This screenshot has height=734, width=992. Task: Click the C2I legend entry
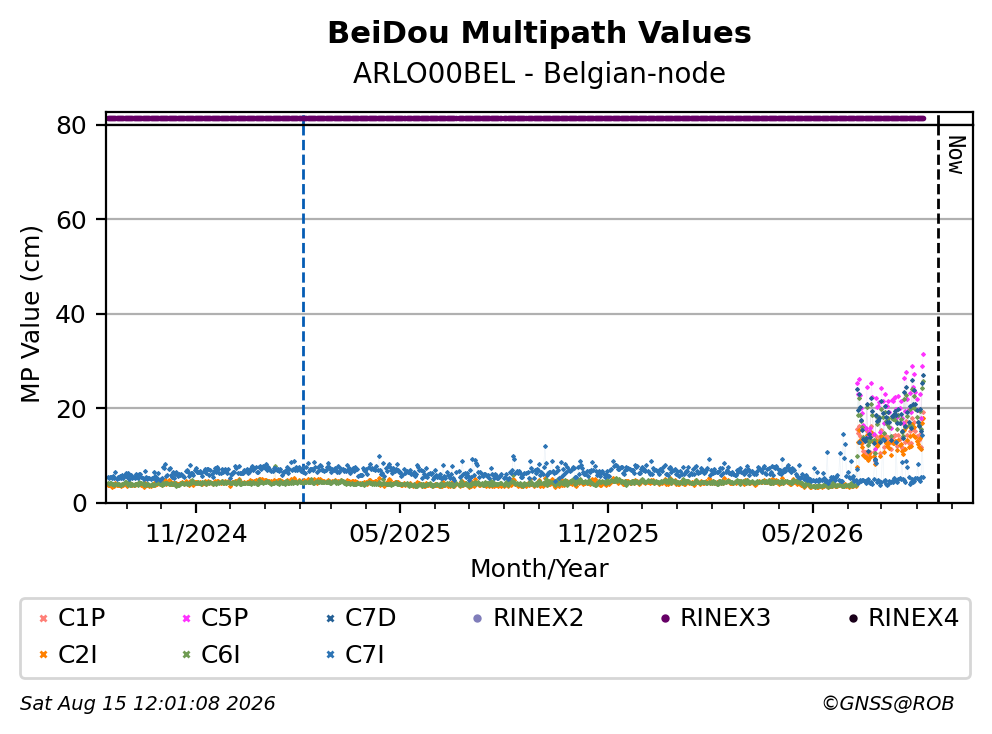68,655
